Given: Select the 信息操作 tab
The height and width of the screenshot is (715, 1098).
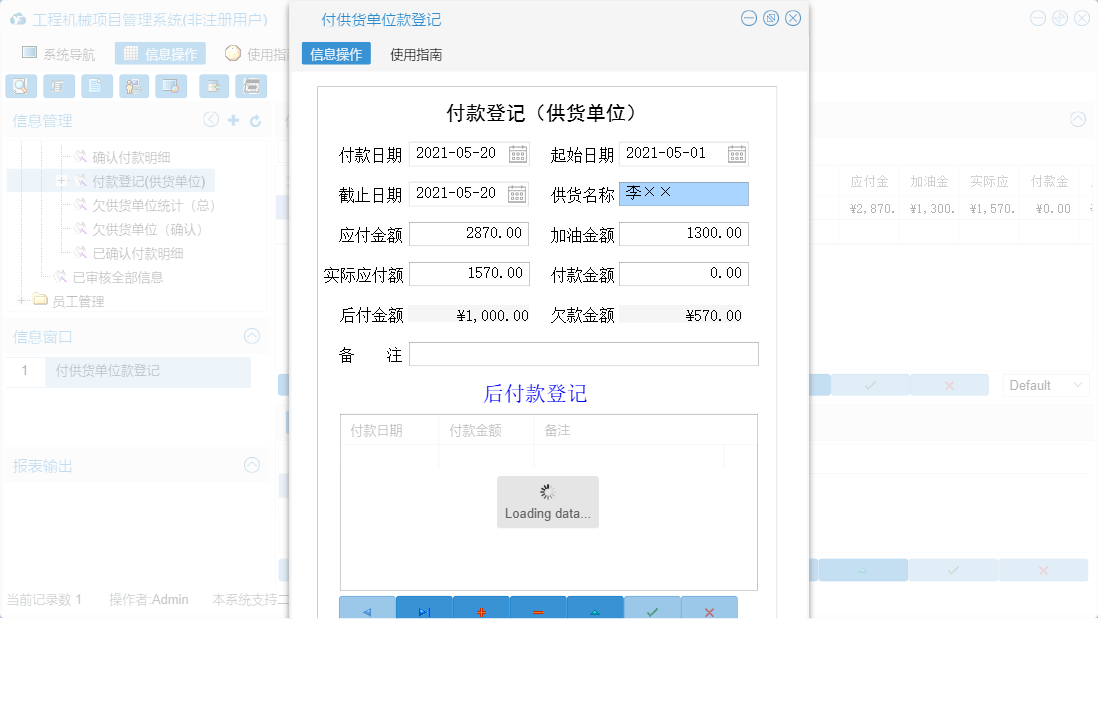Looking at the screenshot, I should (336, 54).
